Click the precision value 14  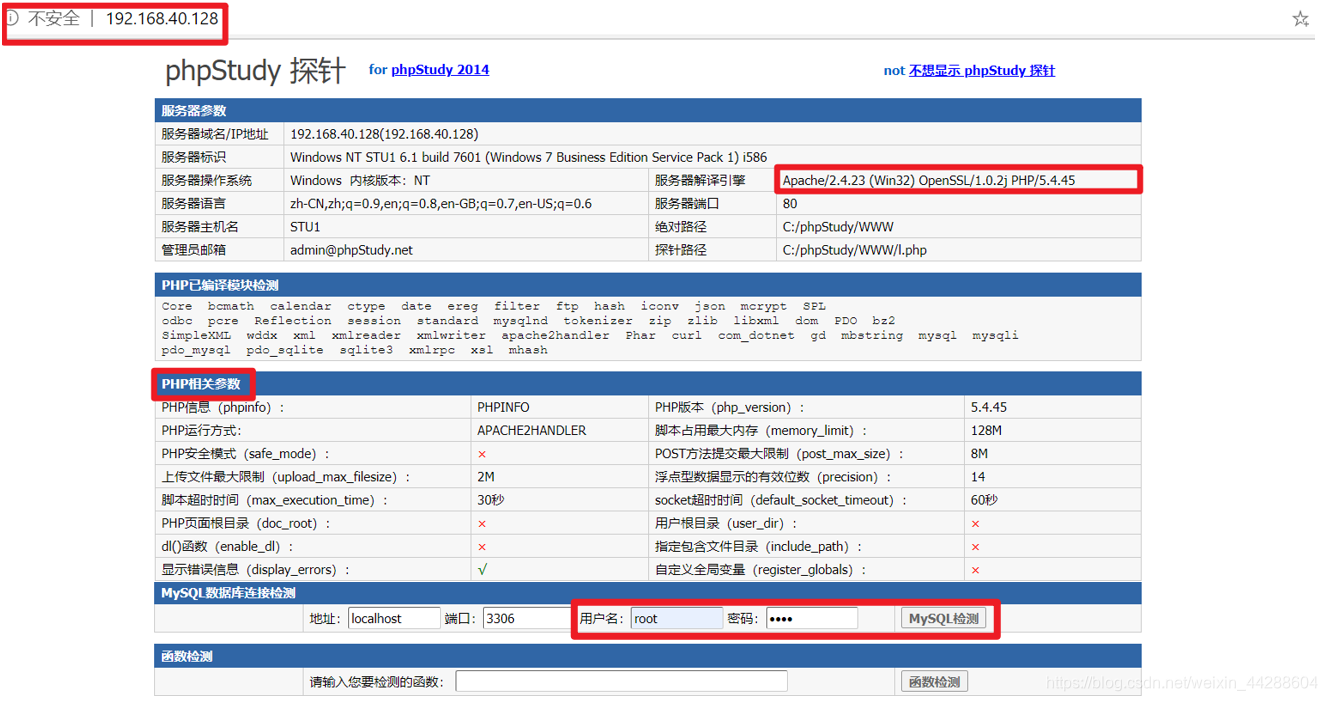pyautogui.click(x=978, y=477)
